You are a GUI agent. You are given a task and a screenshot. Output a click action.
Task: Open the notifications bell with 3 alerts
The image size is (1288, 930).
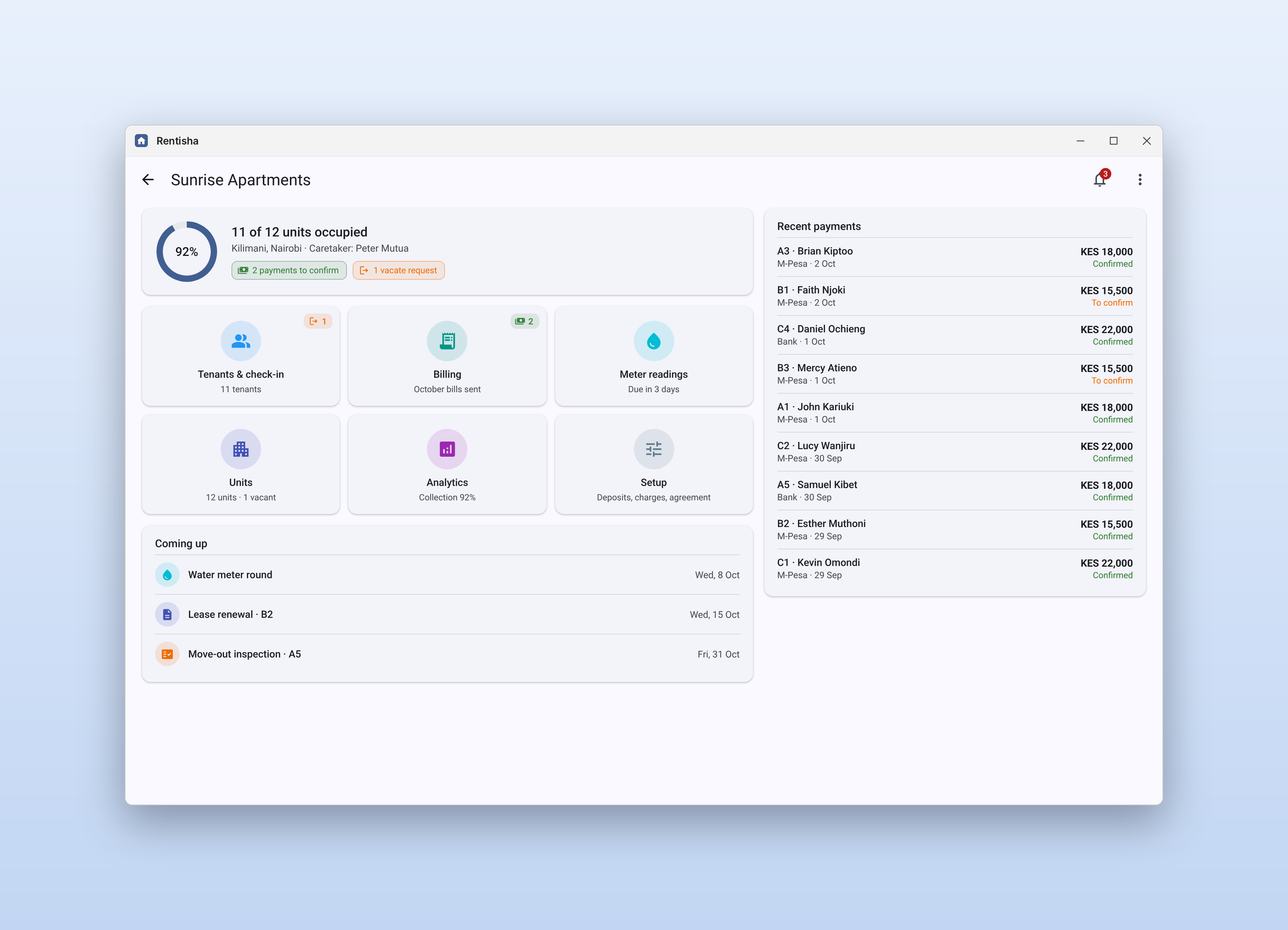(1100, 180)
